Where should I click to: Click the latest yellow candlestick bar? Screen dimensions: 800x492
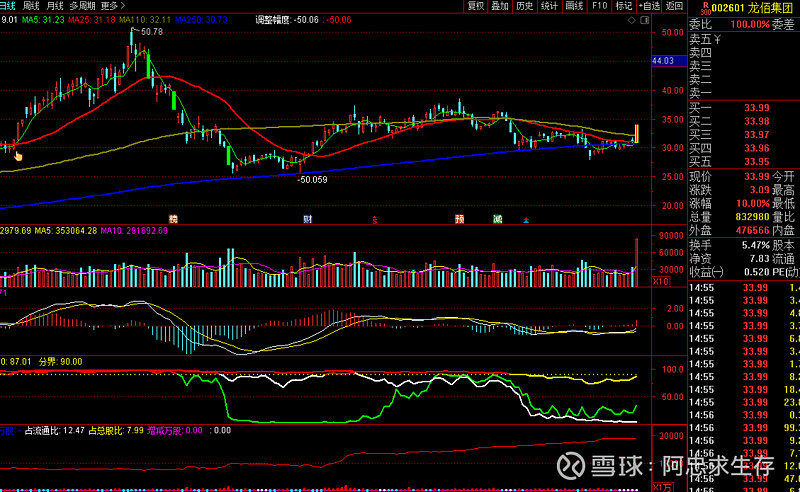click(x=636, y=134)
